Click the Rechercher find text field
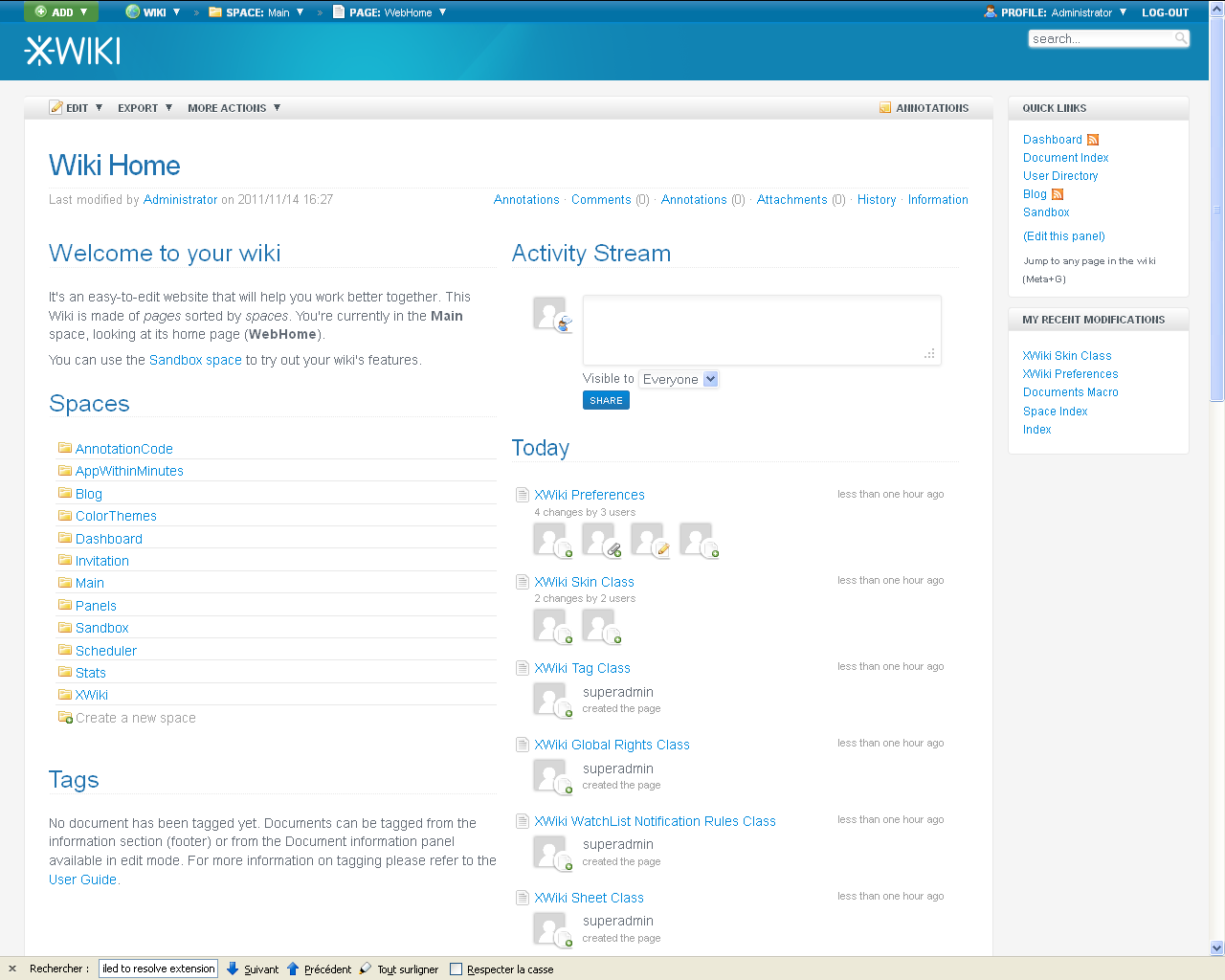1225x980 pixels. pyautogui.click(x=158, y=969)
